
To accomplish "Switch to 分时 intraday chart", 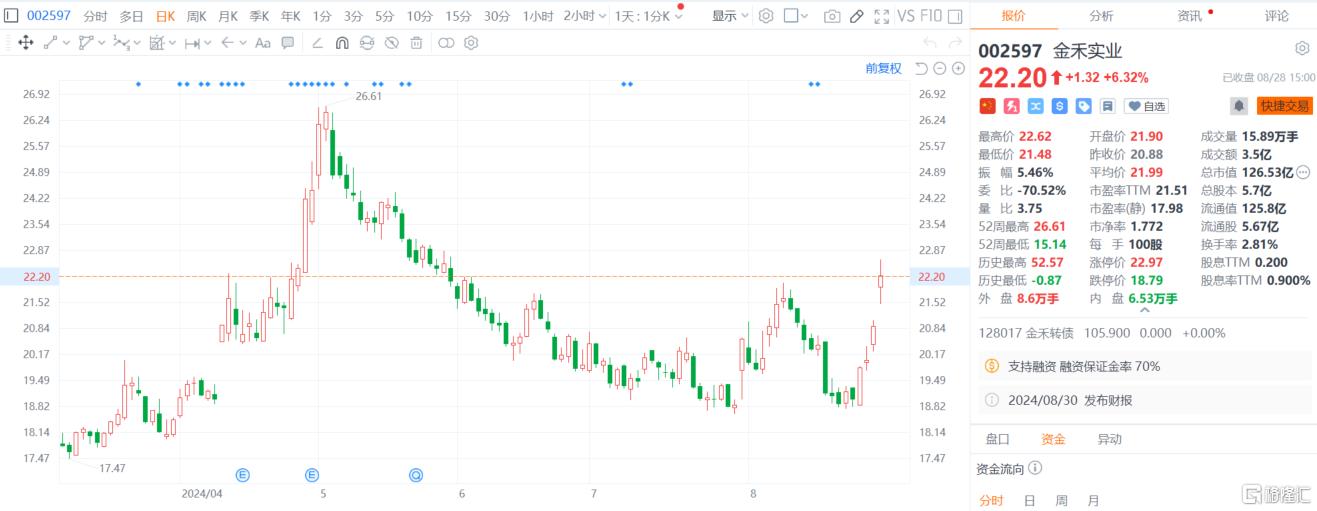I will [x=95, y=16].
